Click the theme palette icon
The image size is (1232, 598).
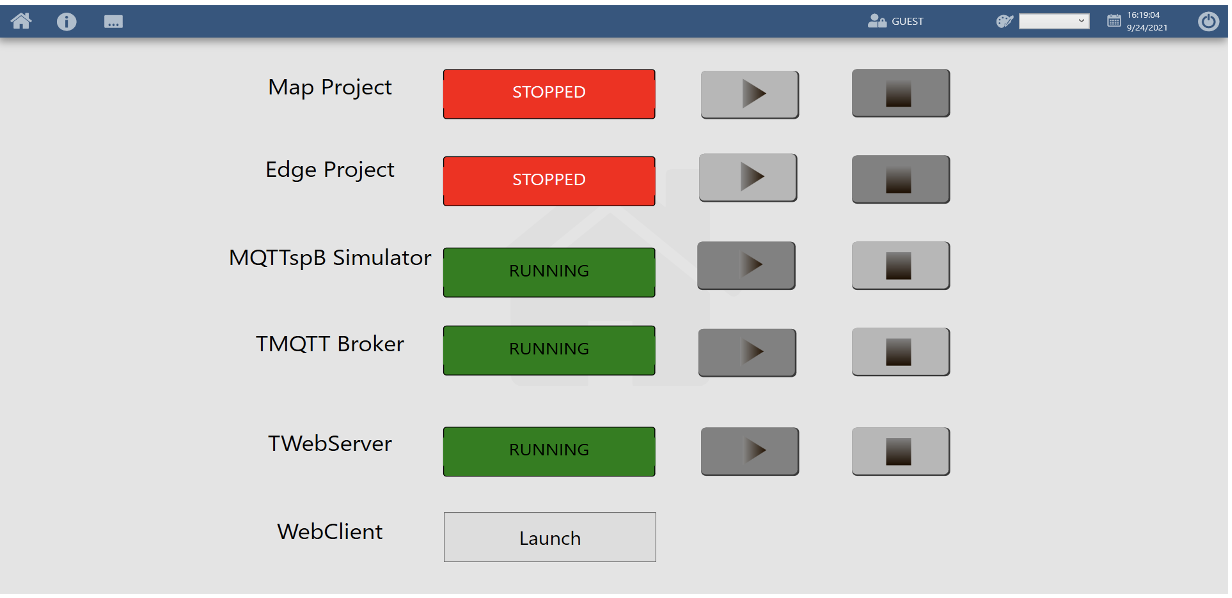1005,21
